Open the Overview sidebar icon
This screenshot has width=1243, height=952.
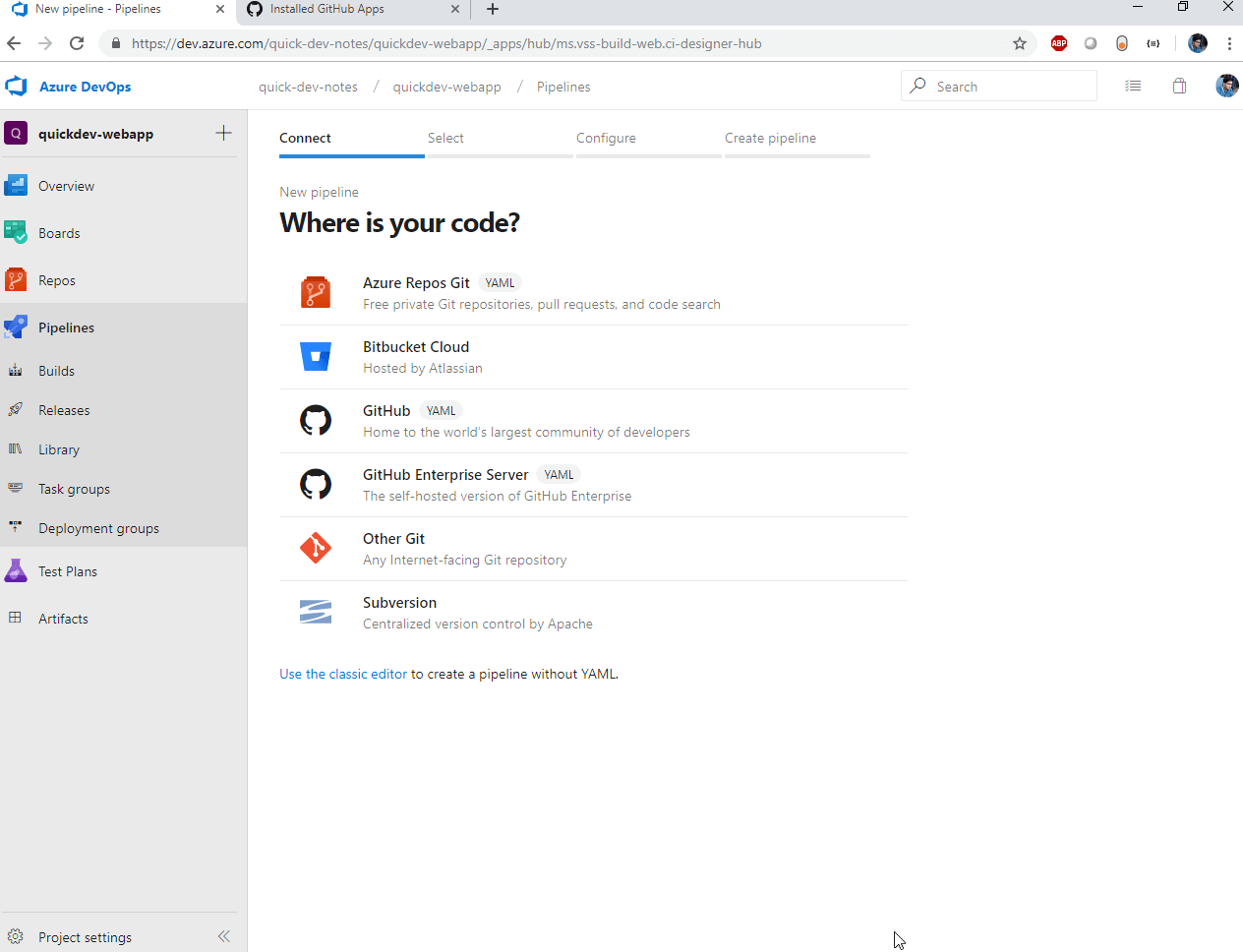16,185
